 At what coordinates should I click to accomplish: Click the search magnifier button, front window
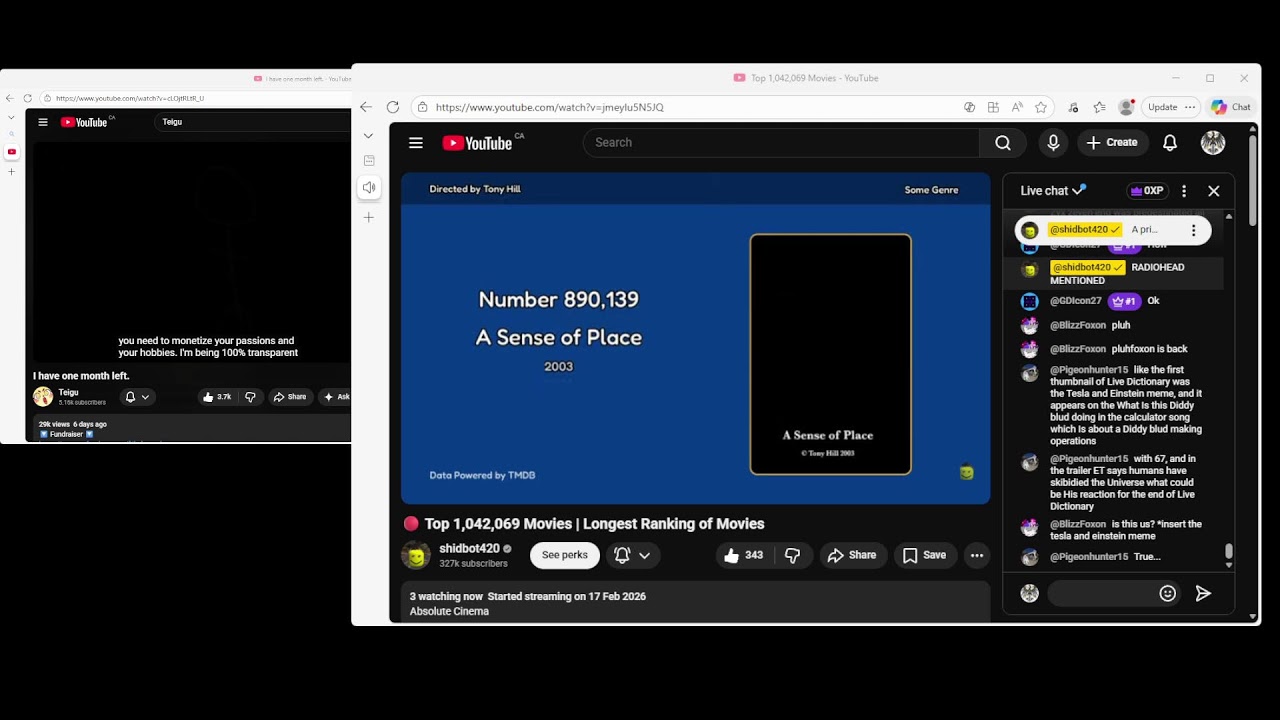pyautogui.click(x=1003, y=143)
